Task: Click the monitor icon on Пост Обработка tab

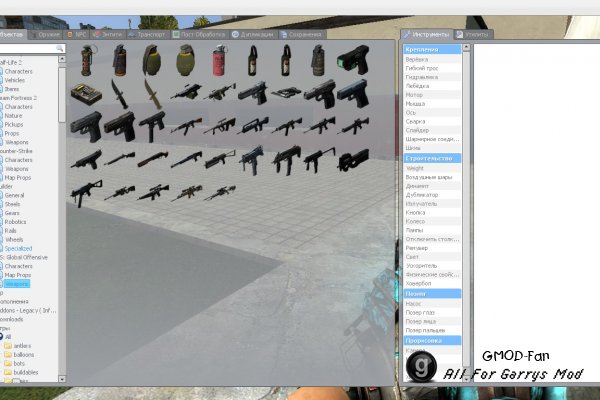Action: point(176,34)
